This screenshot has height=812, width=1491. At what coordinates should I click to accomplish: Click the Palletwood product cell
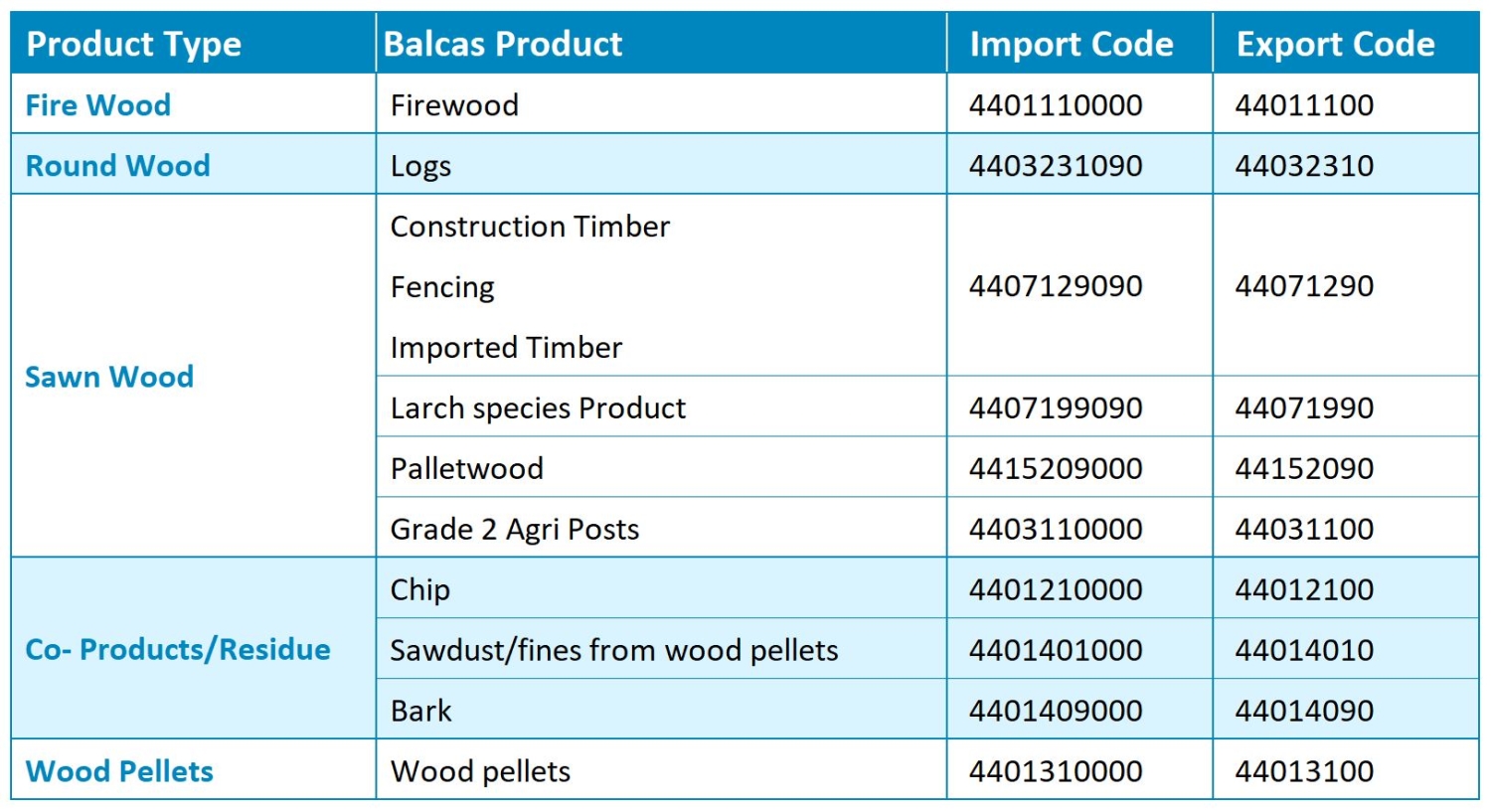pyautogui.click(x=466, y=469)
